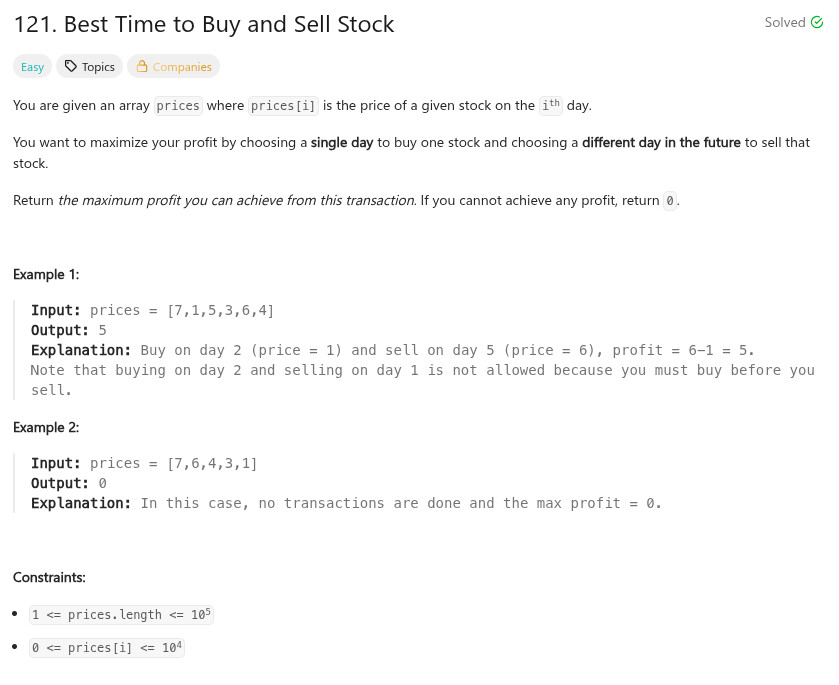
Task: Open the Topics tag list
Action: point(89,67)
